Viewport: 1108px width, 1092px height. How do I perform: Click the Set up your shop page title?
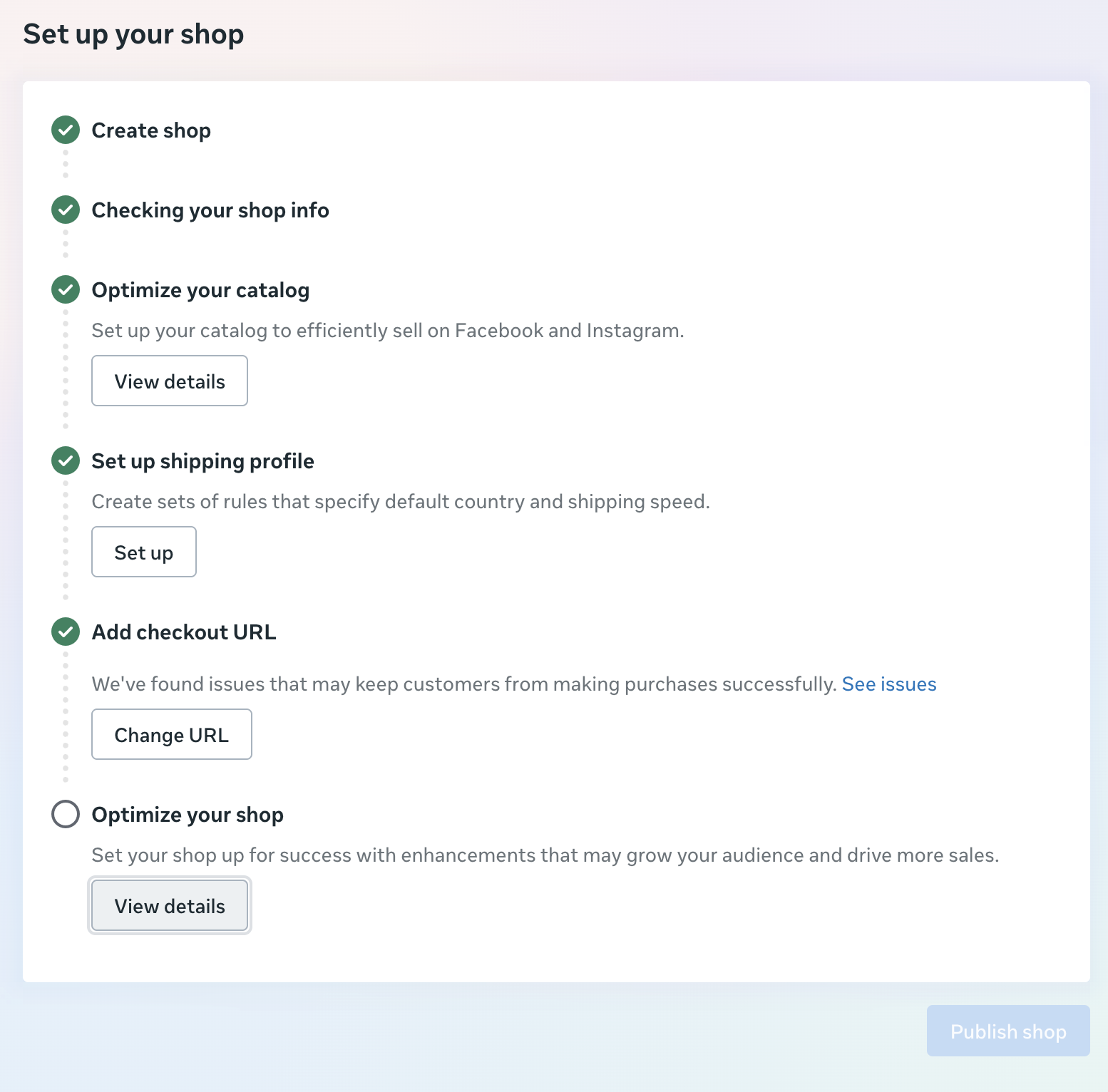click(x=133, y=34)
